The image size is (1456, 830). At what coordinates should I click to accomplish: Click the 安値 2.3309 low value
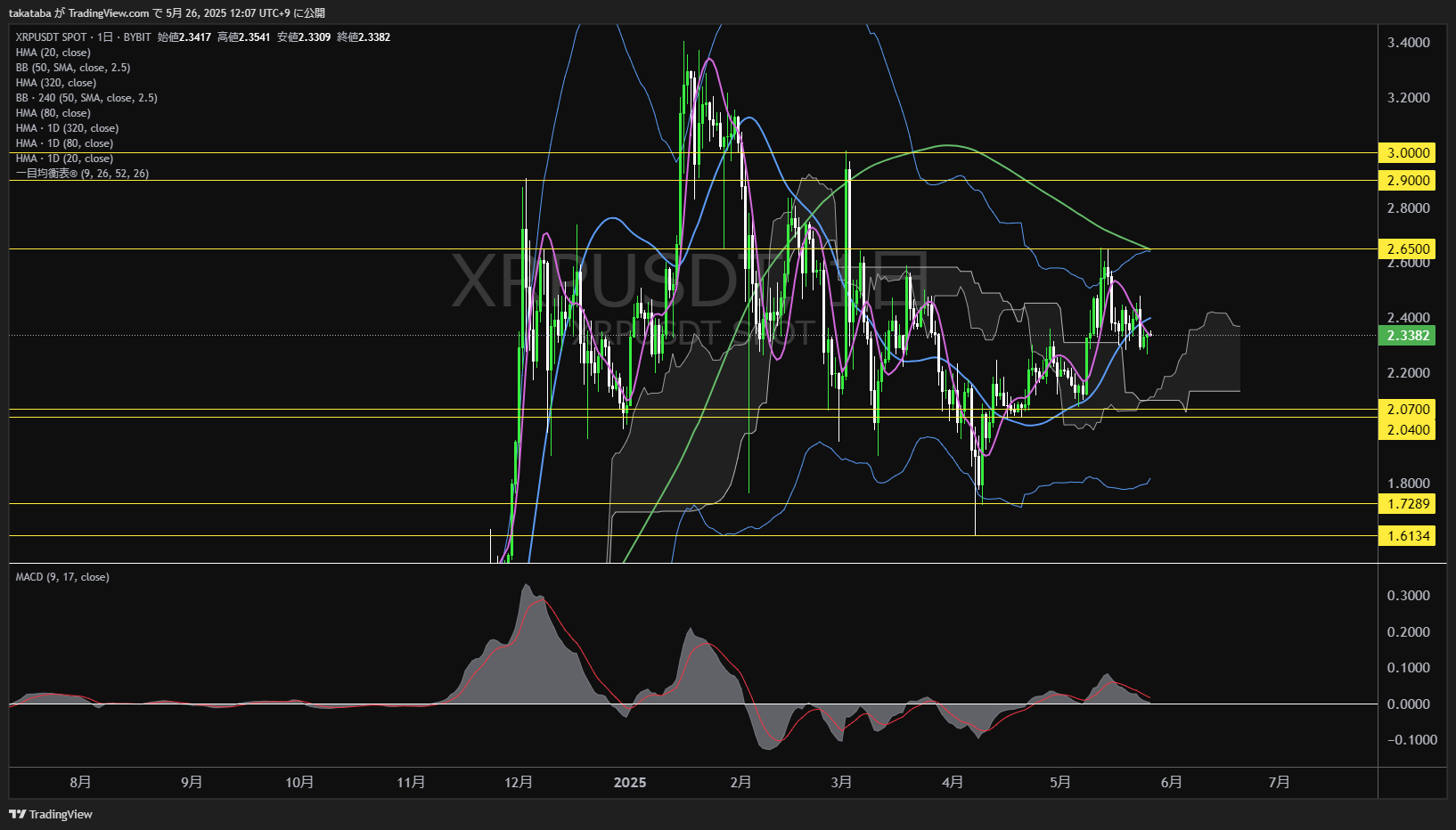click(x=304, y=37)
